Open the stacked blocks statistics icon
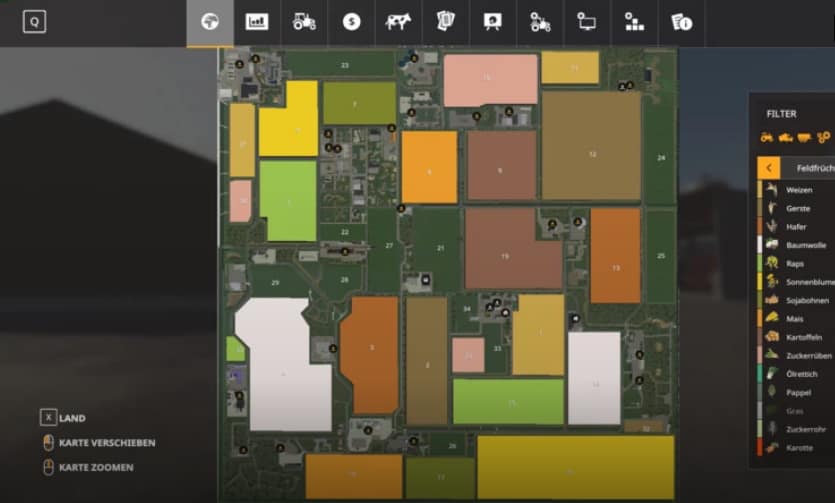 (x=634, y=22)
